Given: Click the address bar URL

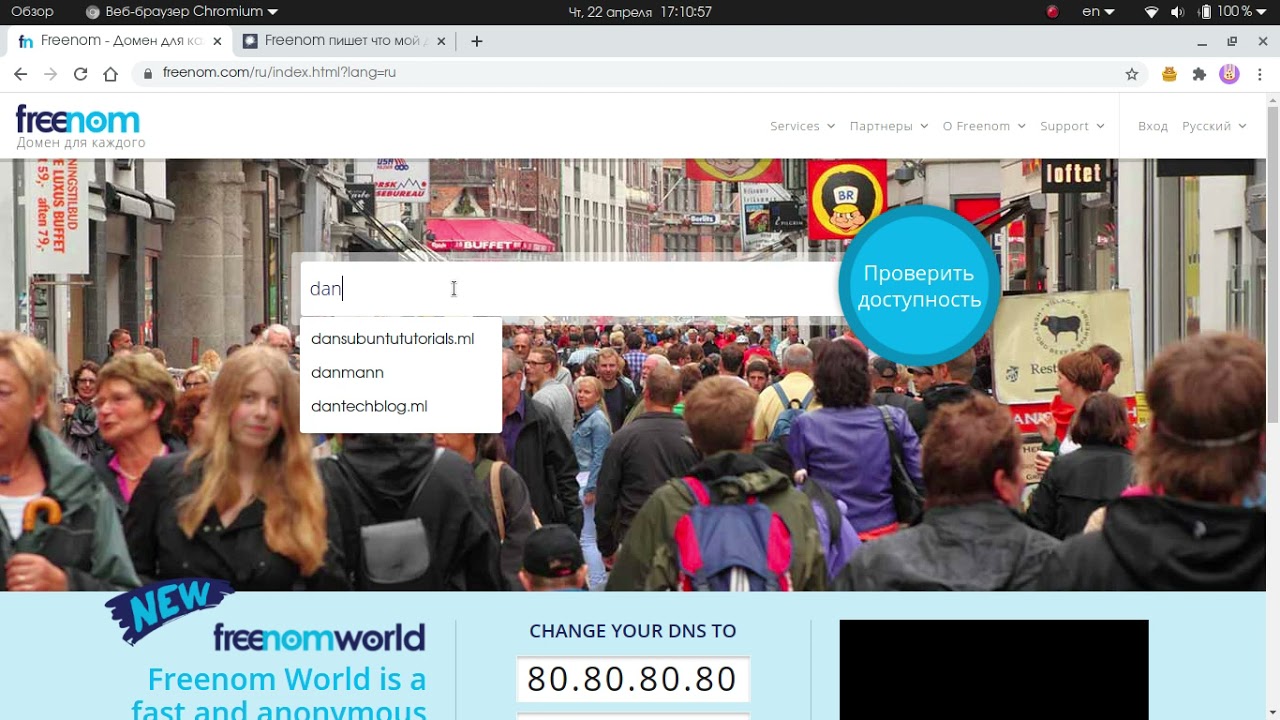Looking at the screenshot, I should point(279,73).
